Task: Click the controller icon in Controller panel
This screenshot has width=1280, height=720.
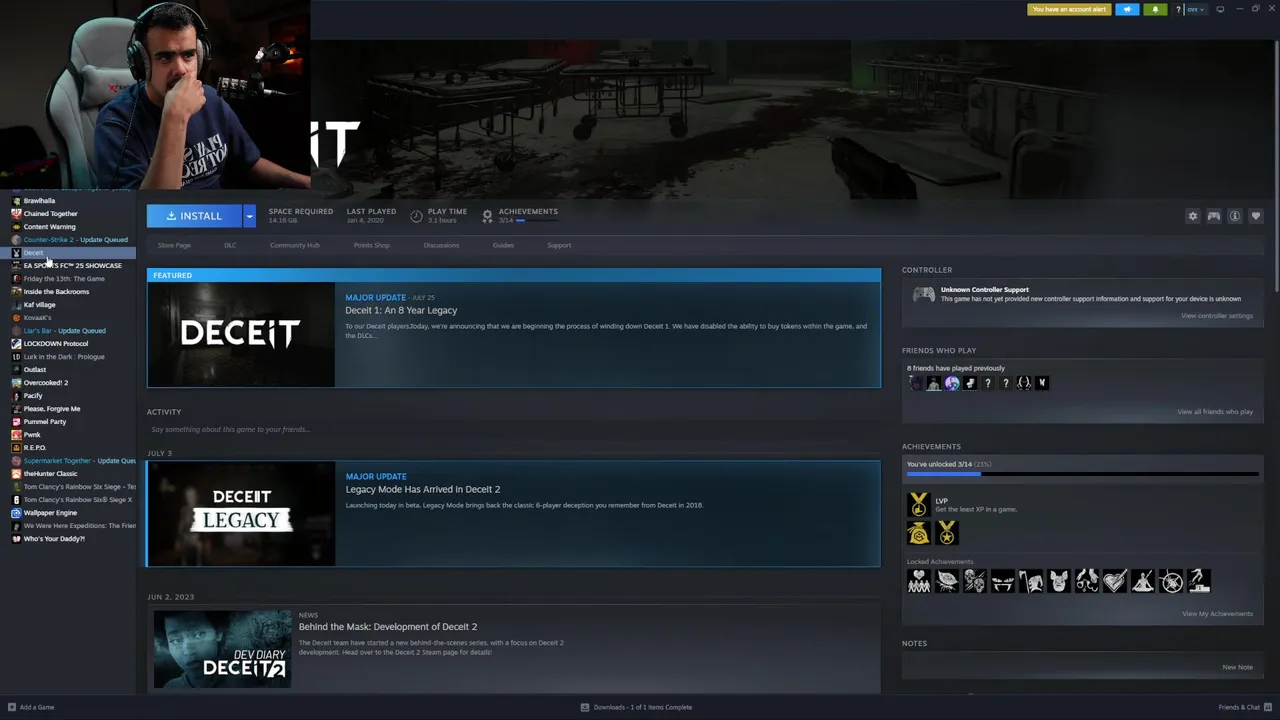Action: pos(923,294)
